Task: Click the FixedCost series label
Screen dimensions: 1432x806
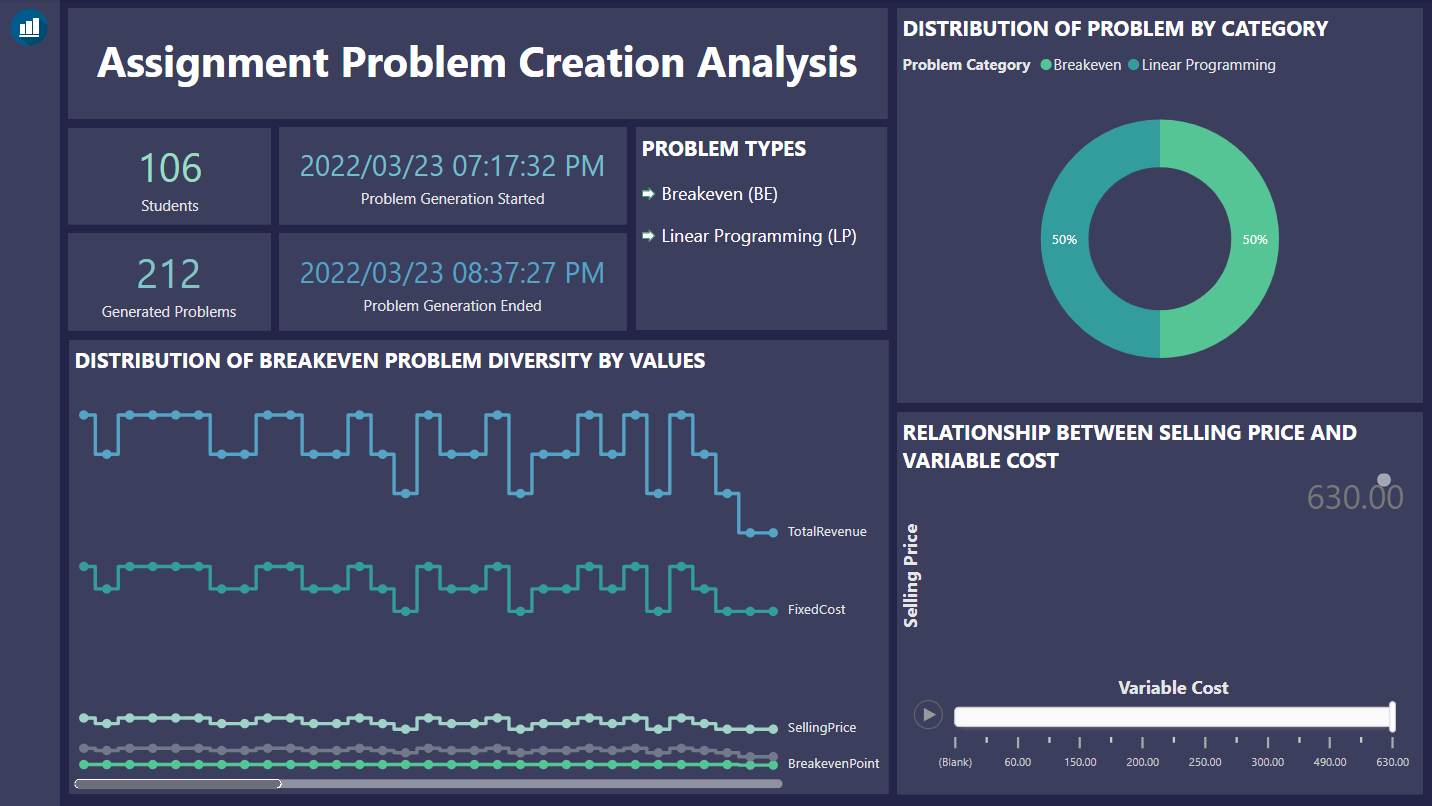Action: point(815,609)
